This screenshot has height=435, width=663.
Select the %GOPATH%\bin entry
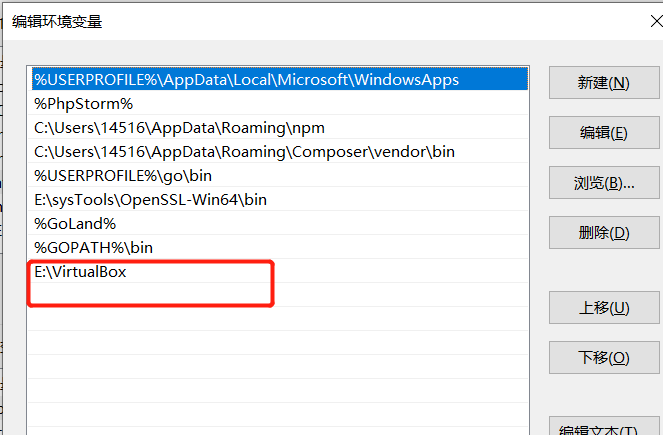279,247
